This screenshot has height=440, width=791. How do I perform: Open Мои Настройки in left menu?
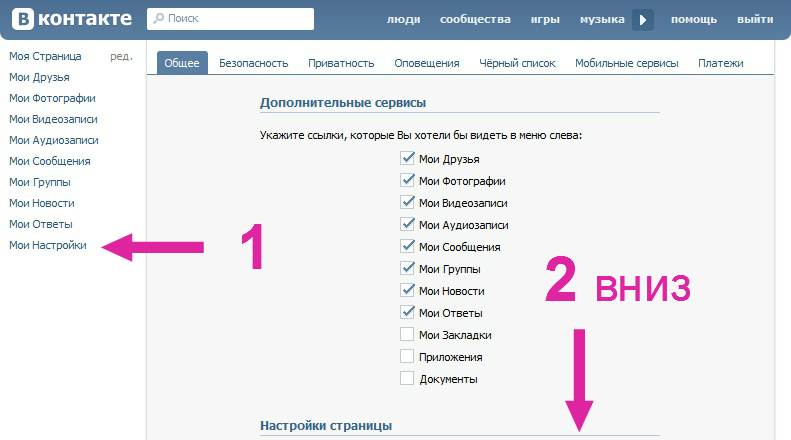tap(48, 245)
